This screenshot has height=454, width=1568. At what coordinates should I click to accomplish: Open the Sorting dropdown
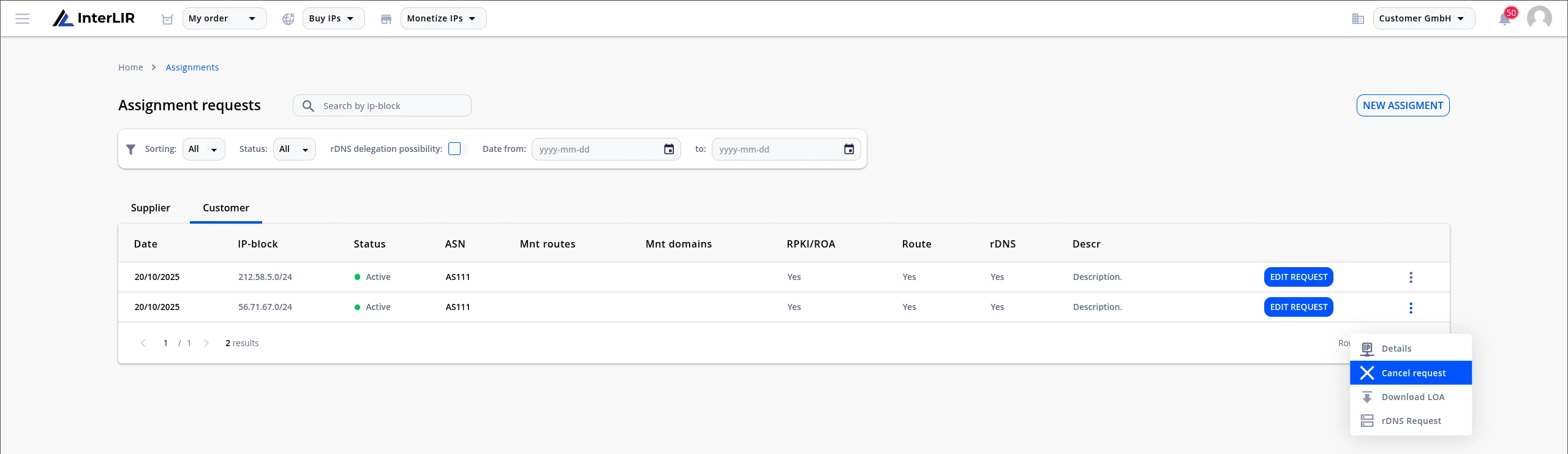pyautogui.click(x=203, y=149)
